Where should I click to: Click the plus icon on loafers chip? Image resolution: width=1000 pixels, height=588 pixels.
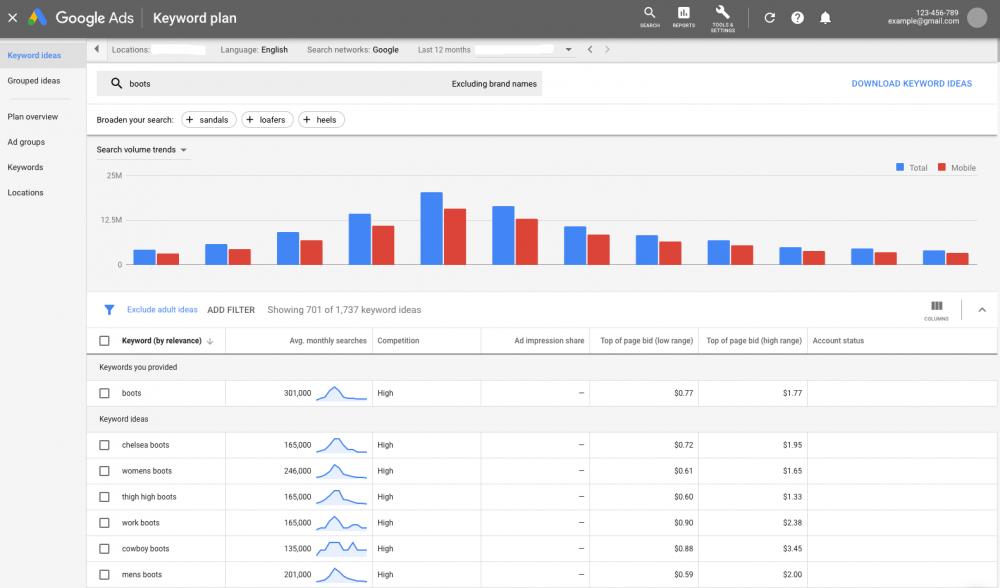tap(249, 120)
